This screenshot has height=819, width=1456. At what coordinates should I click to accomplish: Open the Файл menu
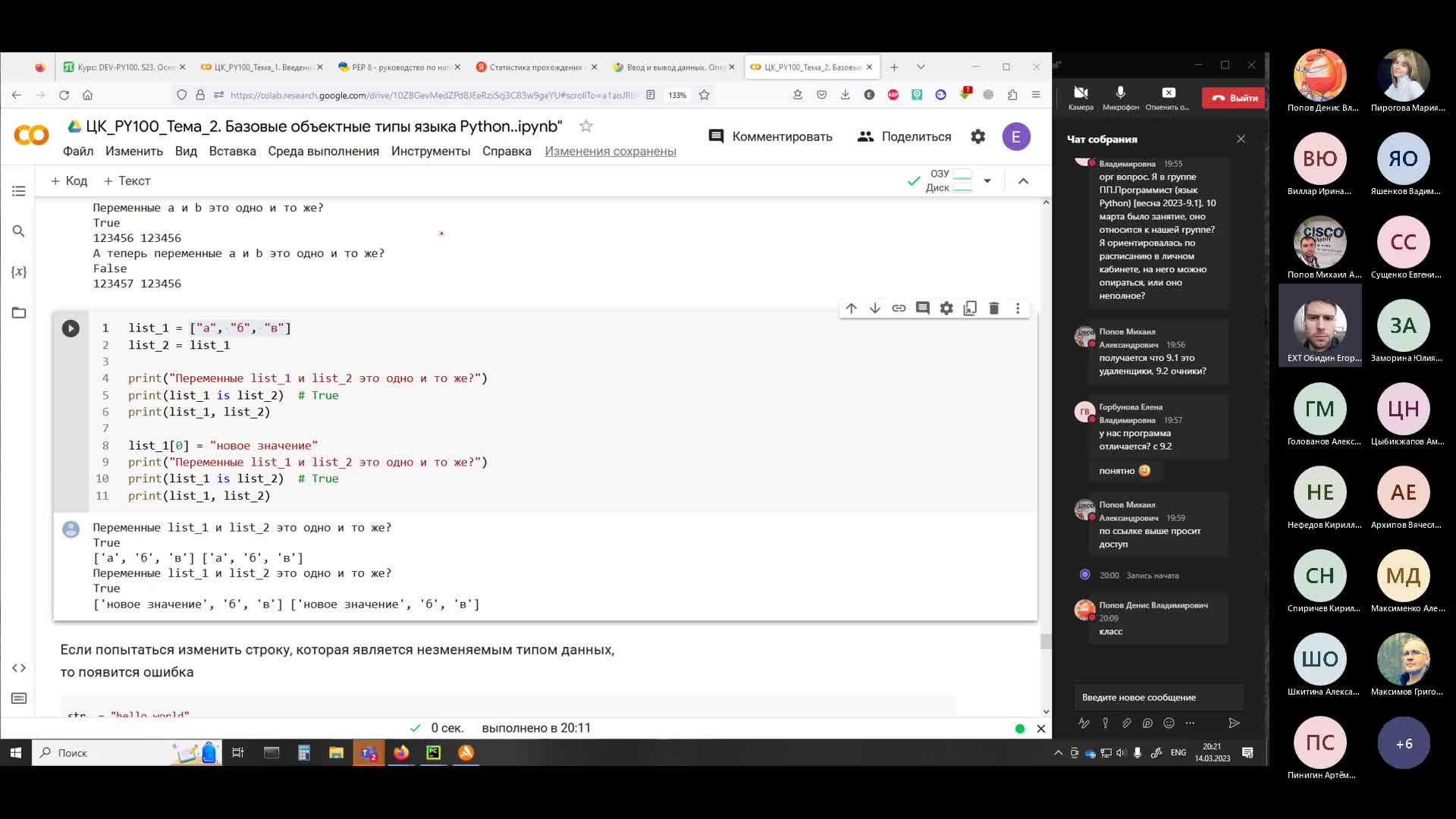pos(78,151)
